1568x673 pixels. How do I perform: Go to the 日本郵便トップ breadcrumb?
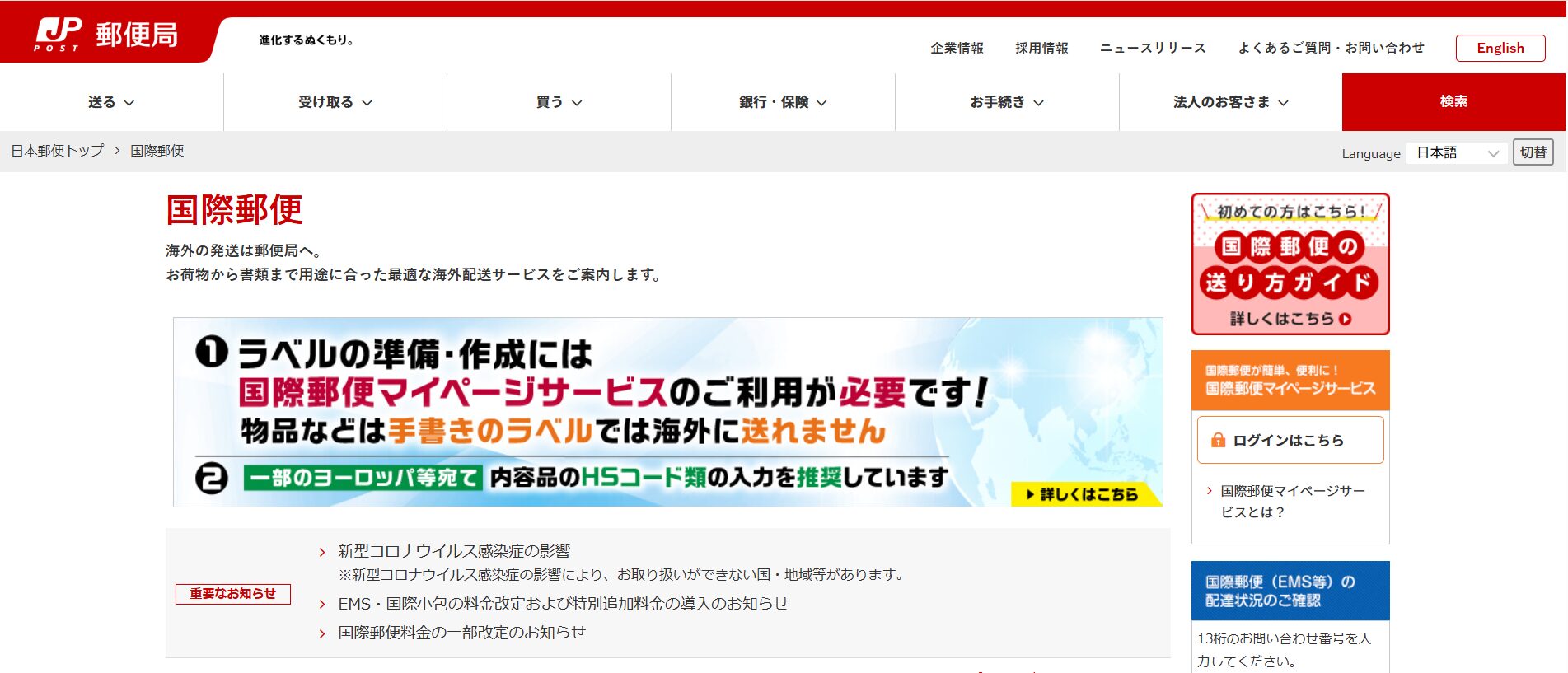click(x=58, y=151)
